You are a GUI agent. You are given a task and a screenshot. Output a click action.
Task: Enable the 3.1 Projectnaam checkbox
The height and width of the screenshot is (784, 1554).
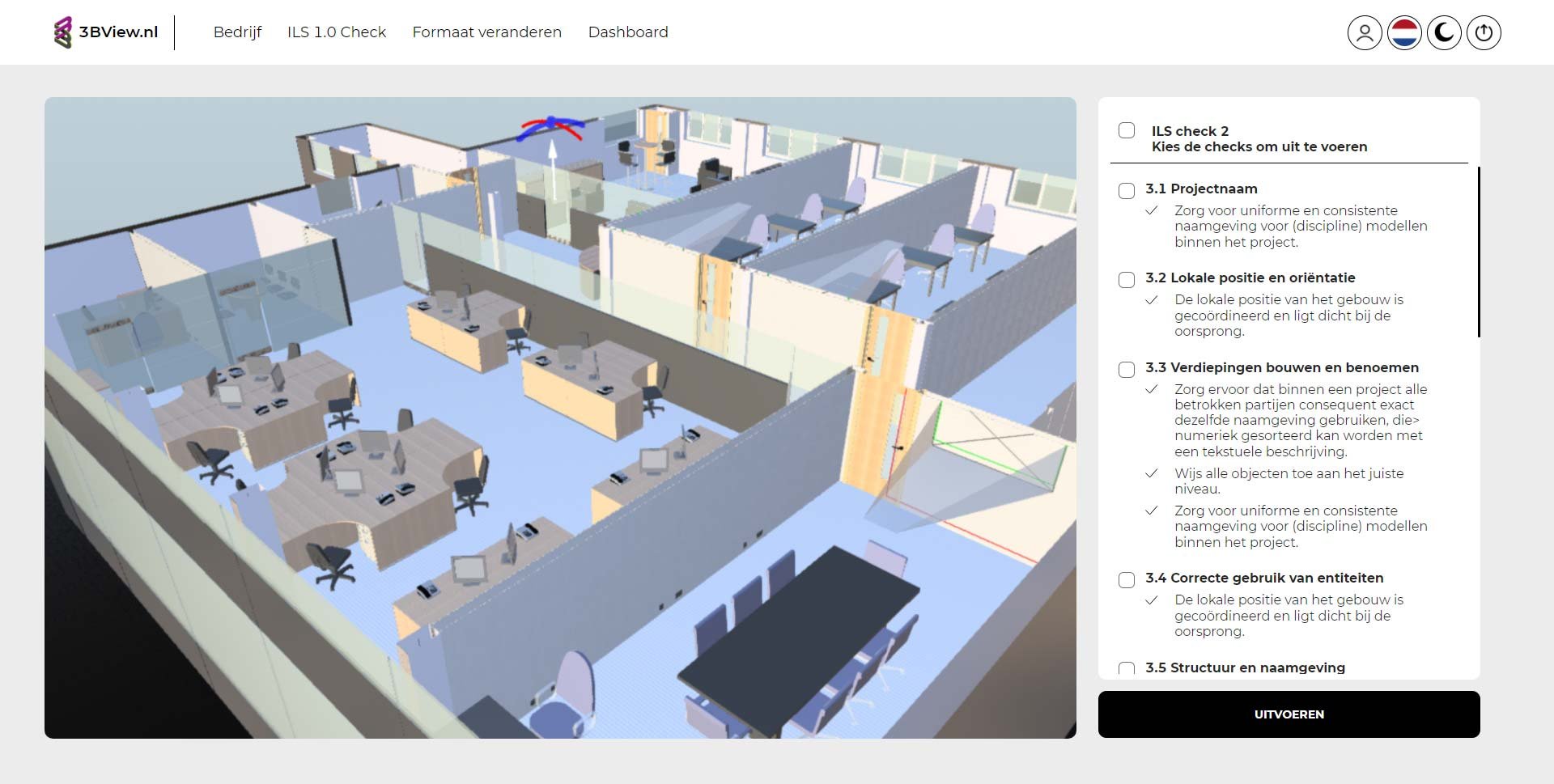(x=1126, y=191)
